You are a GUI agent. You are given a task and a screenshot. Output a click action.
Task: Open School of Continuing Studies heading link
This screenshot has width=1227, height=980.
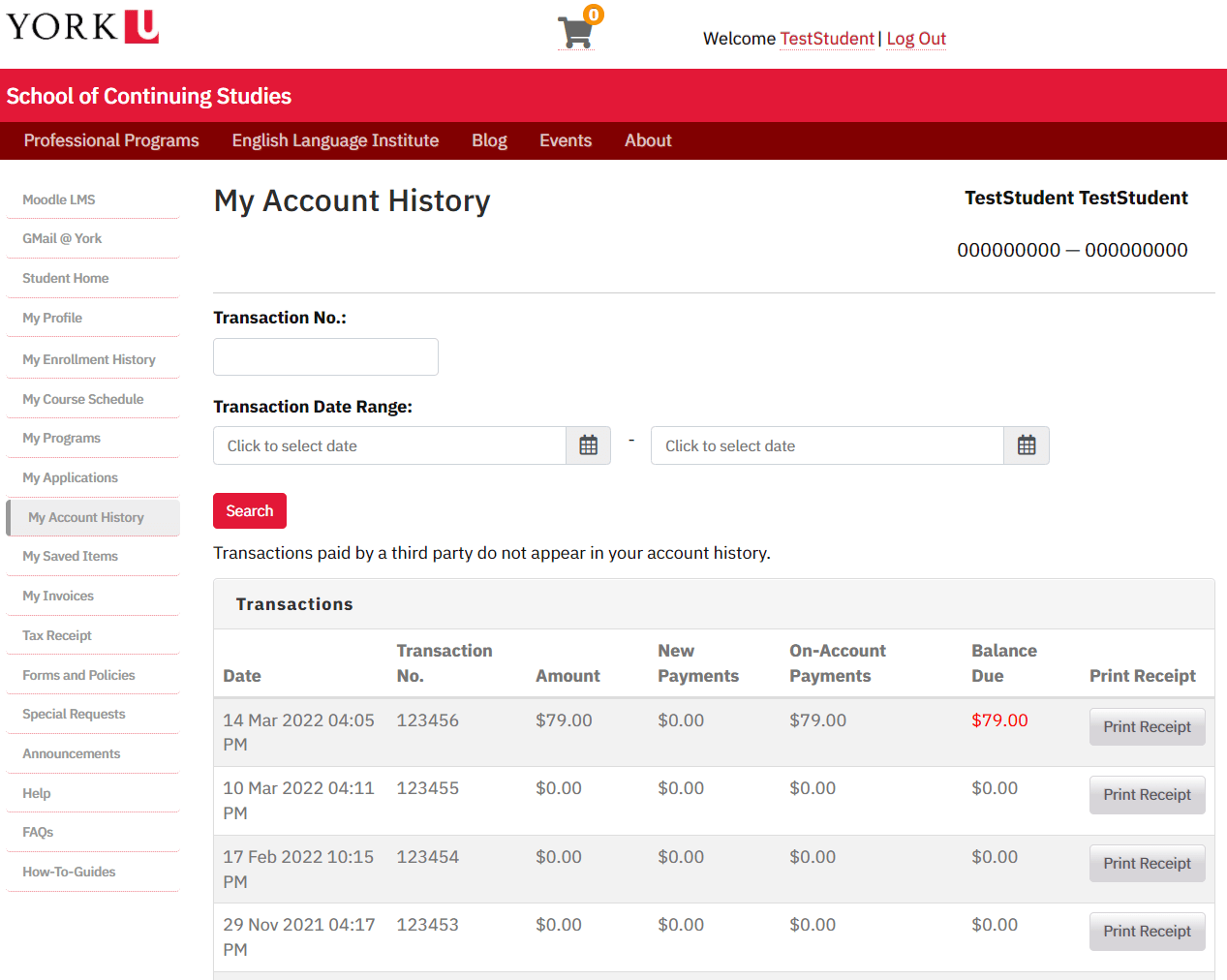coord(149,96)
